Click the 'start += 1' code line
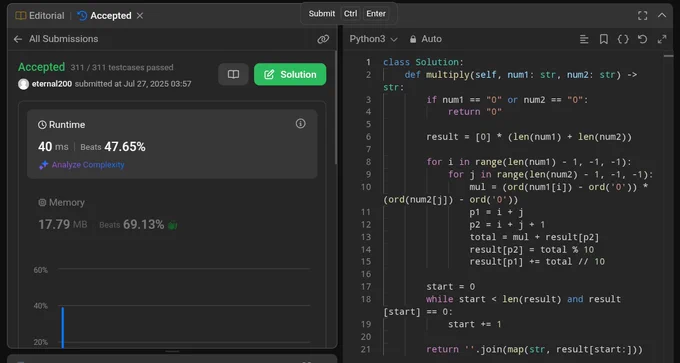The image size is (680, 363). (475, 324)
